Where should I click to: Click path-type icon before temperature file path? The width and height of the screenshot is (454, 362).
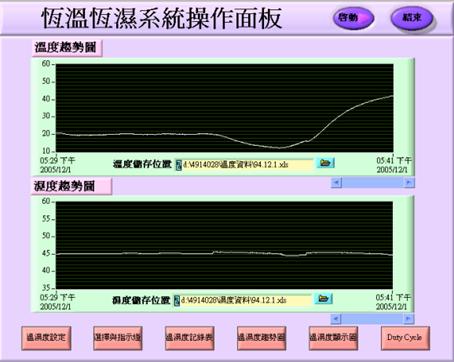(x=179, y=165)
